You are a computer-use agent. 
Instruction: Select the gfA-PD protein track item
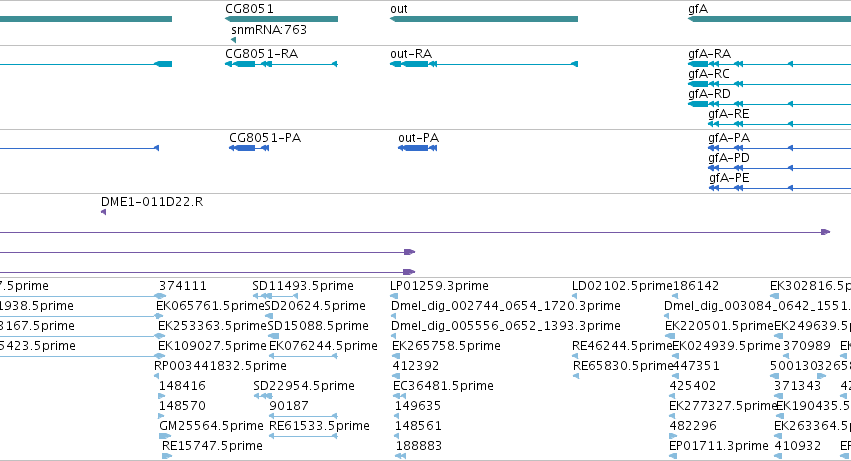(x=779, y=168)
